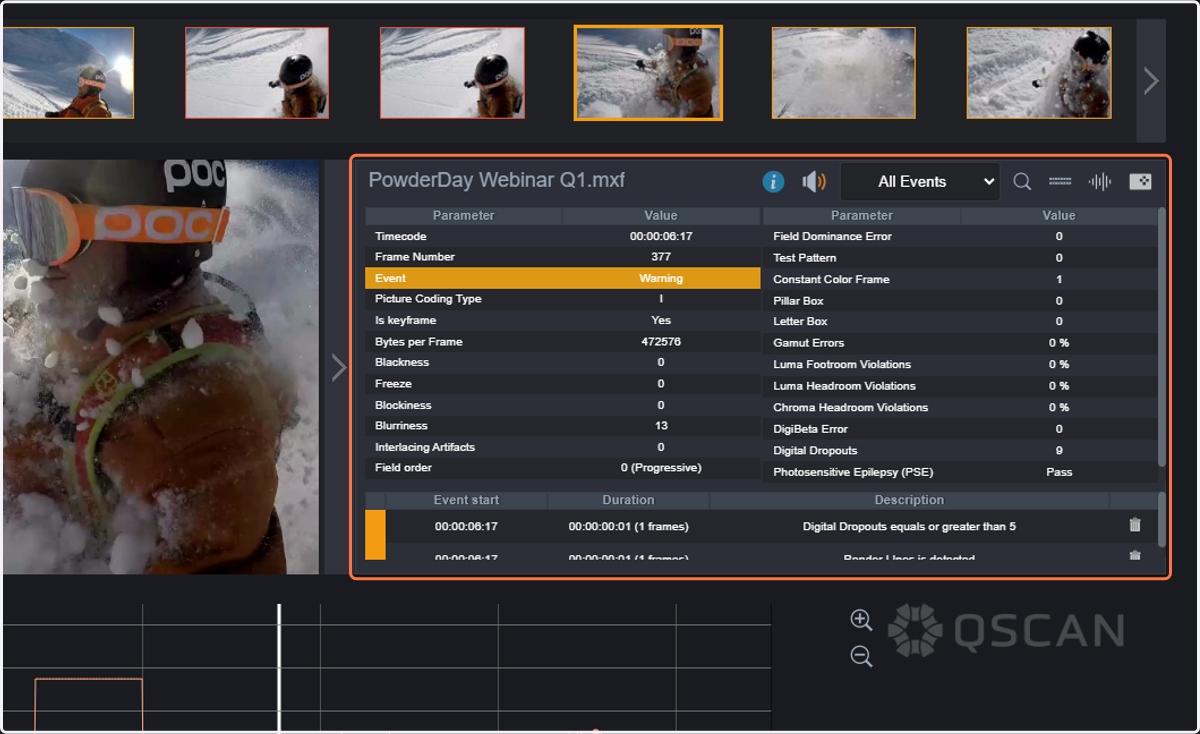Select the fifth thumbnail with snow spray
Screen dimensions: 1200x734
(x=843, y=73)
